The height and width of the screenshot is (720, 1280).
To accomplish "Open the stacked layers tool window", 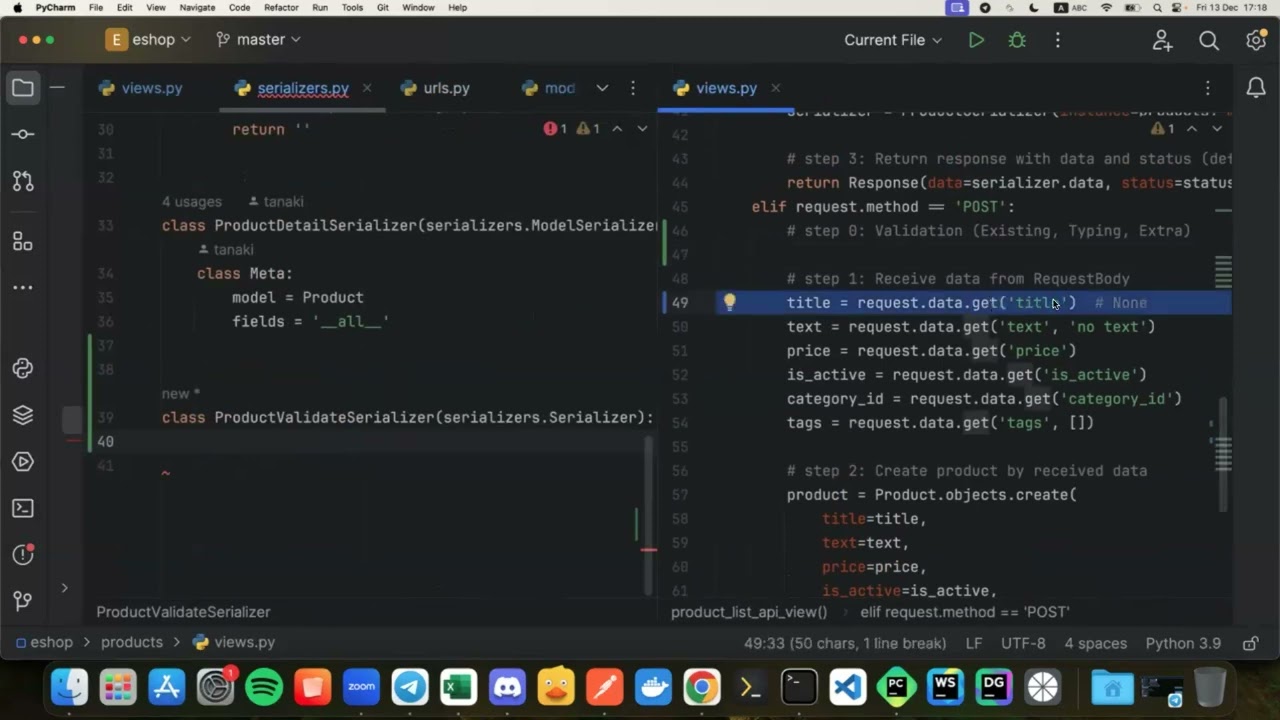I will coord(22,415).
